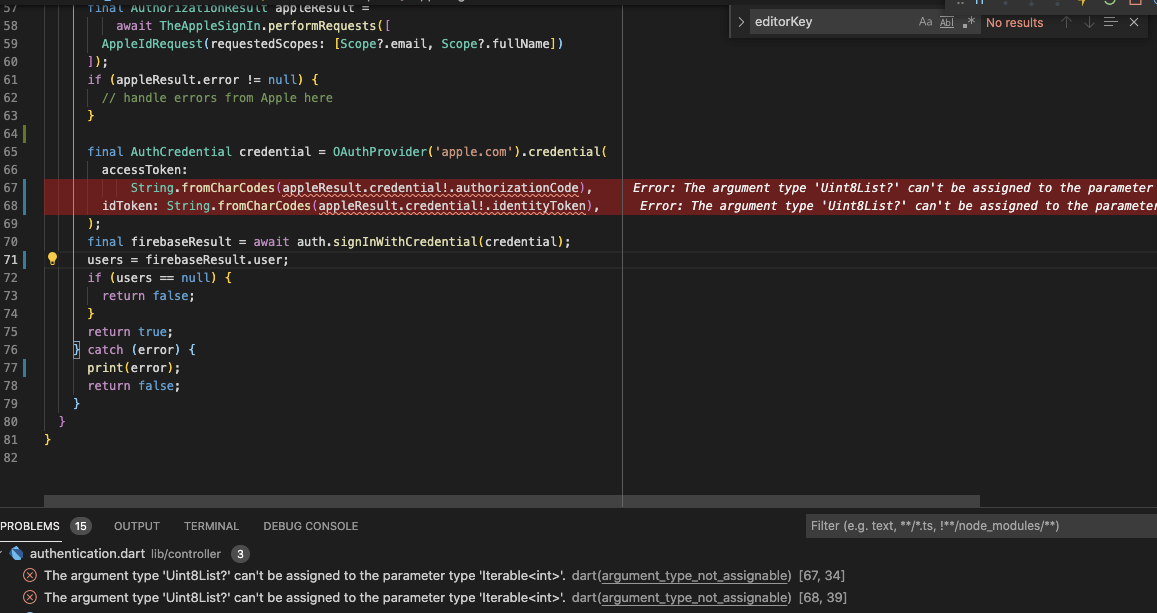Click the Previous Match arrow in the find widget

[x=1067, y=21]
